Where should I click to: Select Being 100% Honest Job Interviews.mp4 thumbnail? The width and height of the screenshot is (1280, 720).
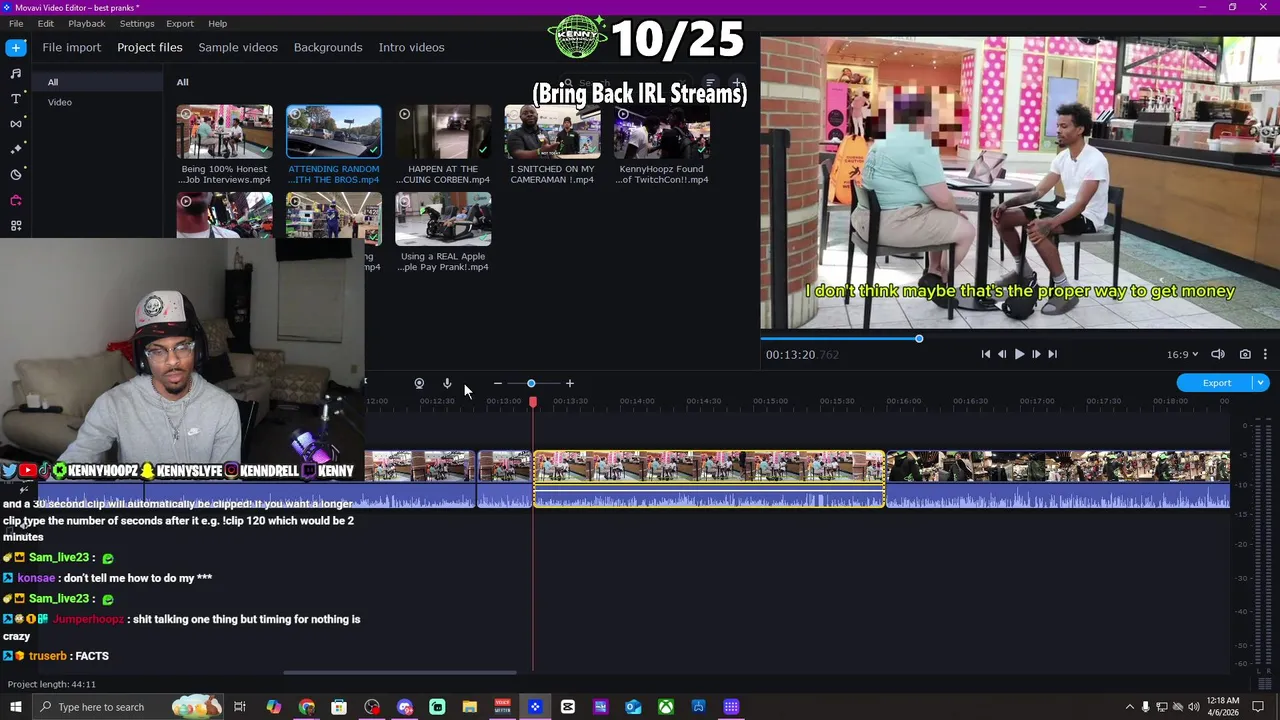coord(225,131)
